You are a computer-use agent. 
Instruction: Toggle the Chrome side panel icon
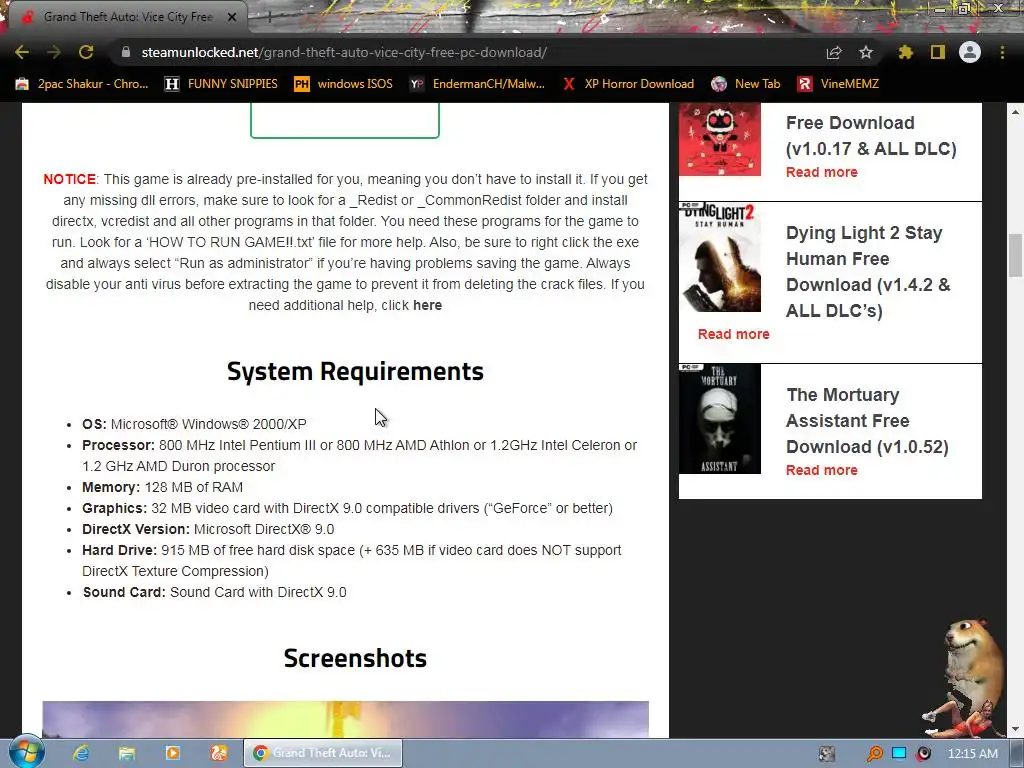[x=938, y=52]
